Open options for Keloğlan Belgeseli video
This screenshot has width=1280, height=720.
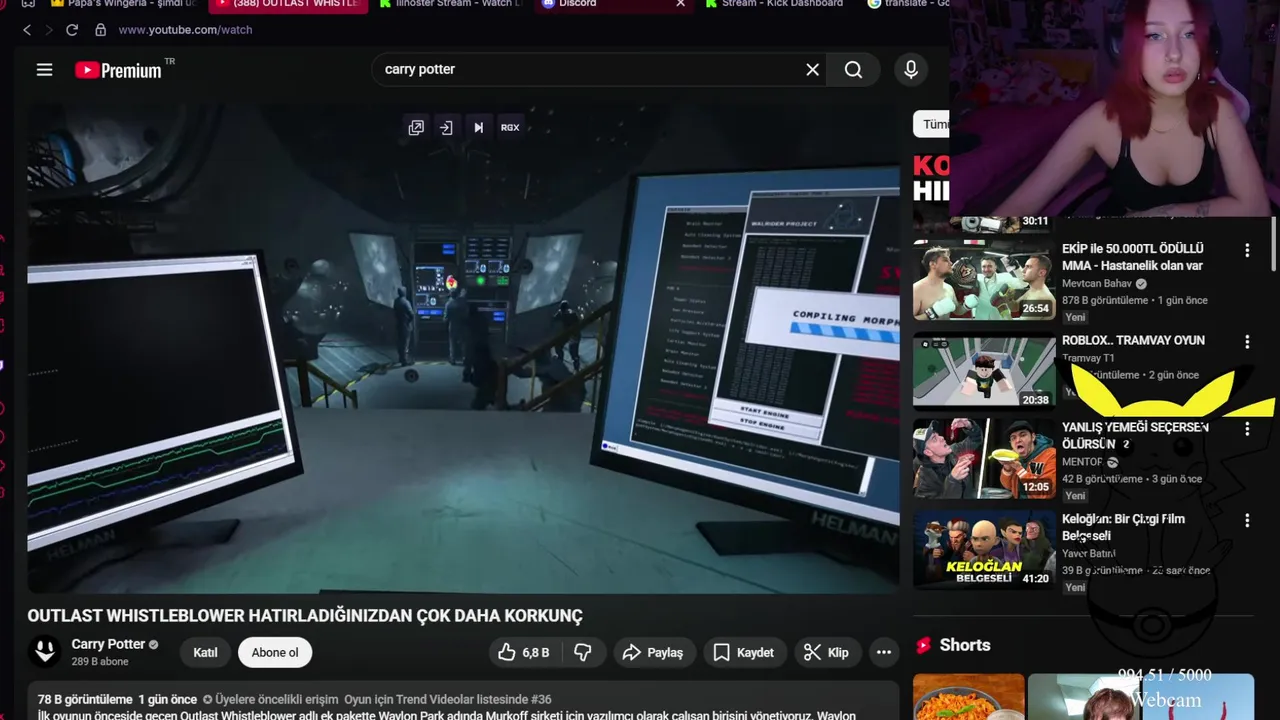click(1247, 521)
